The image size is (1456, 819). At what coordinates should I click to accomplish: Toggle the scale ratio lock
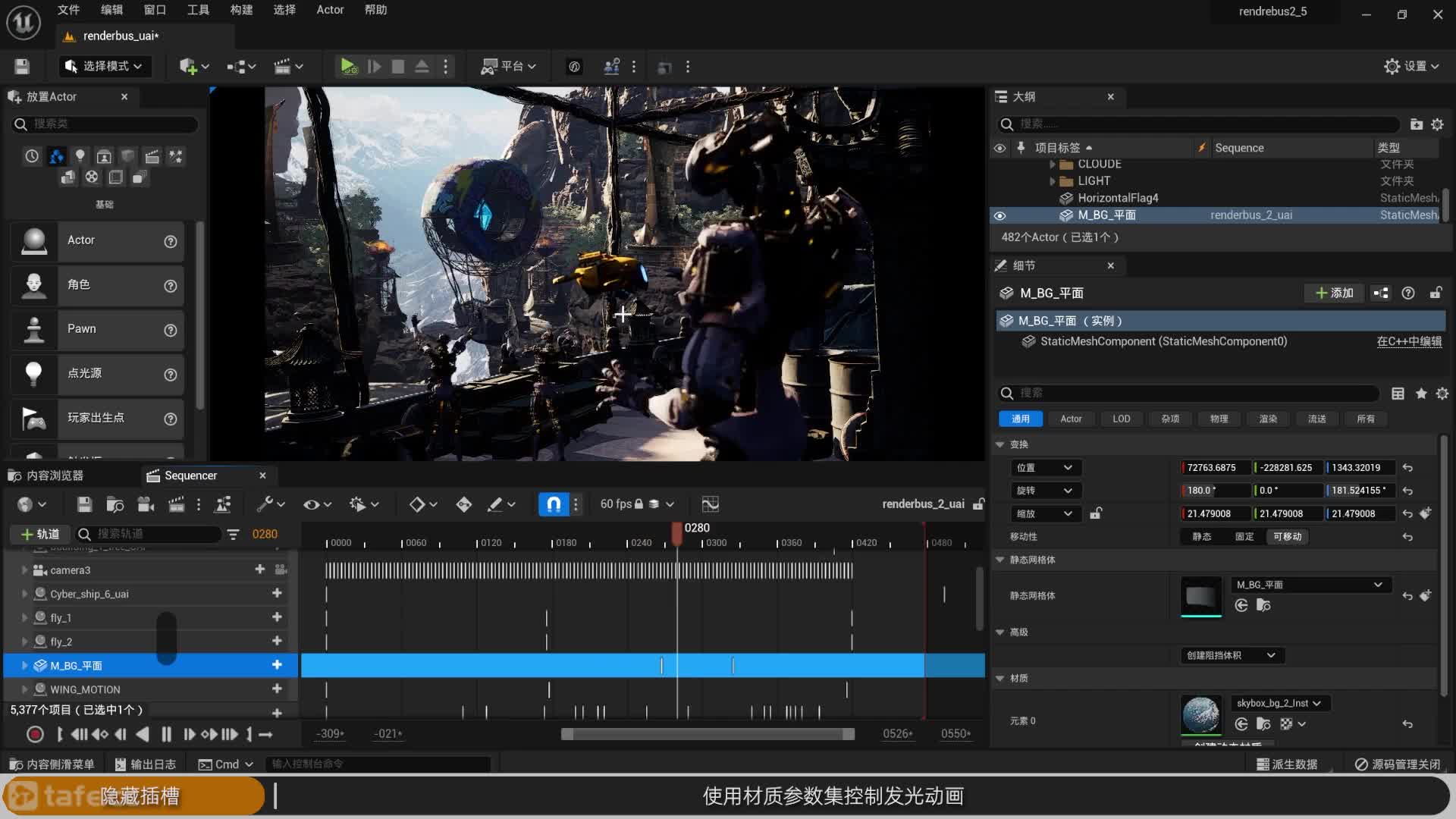[1095, 513]
